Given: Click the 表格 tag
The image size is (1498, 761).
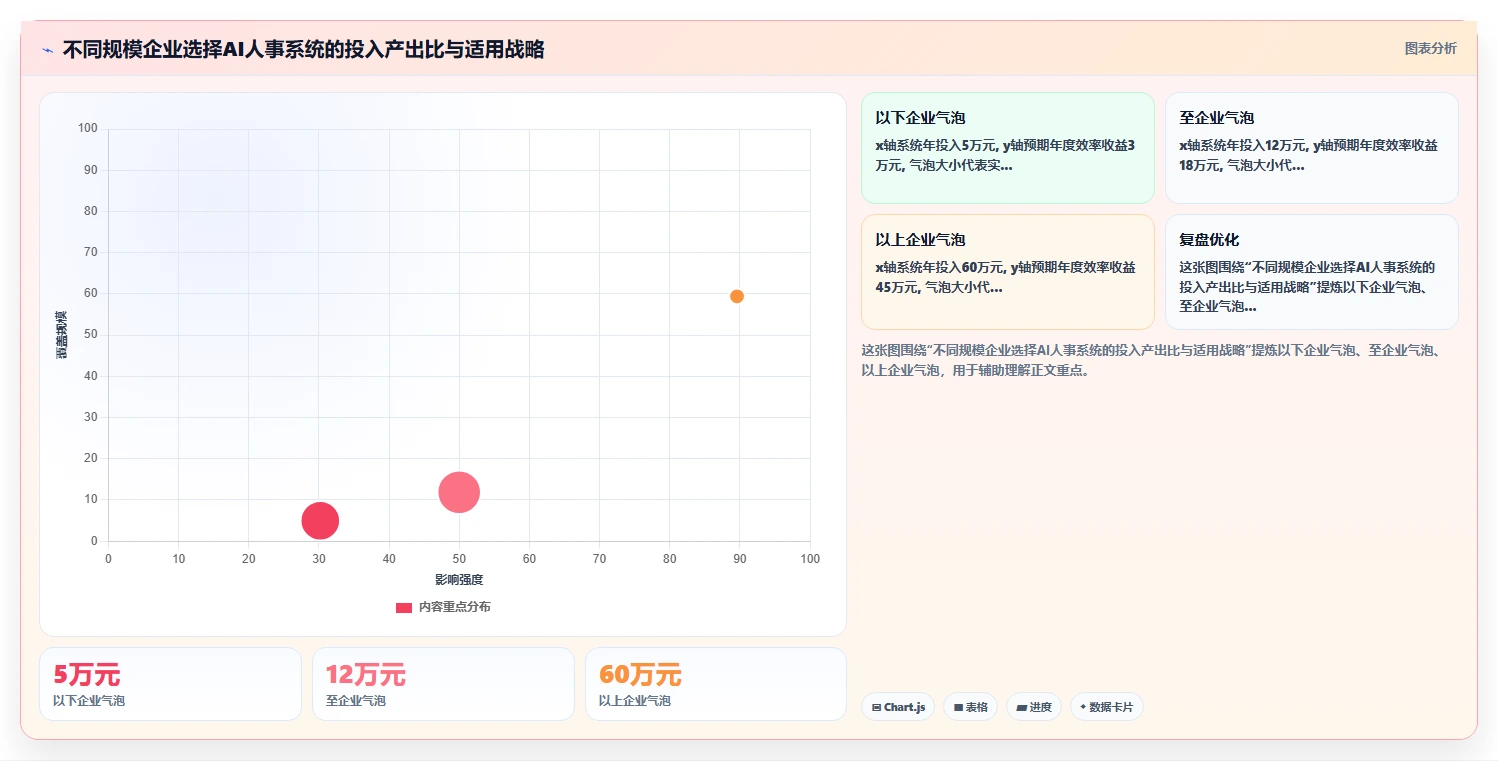Looking at the screenshot, I should [970, 707].
